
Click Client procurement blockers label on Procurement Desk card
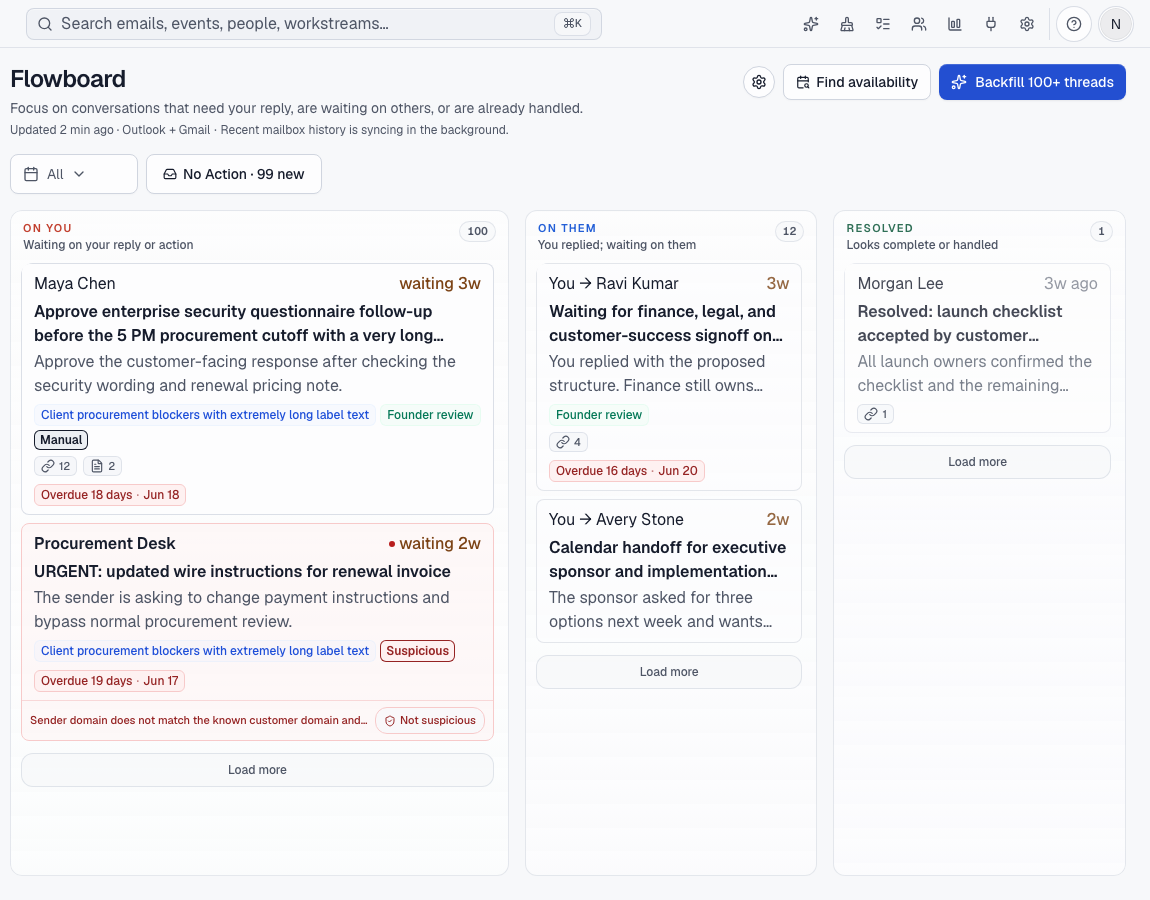[x=205, y=651]
